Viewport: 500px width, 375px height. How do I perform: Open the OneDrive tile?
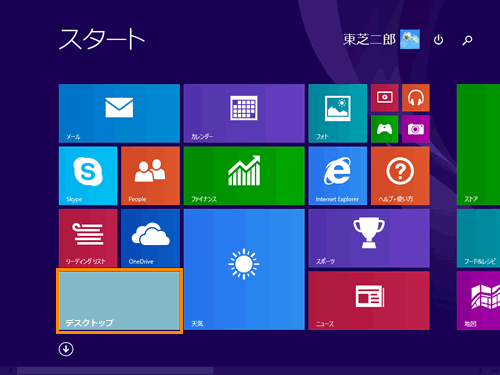coord(150,238)
